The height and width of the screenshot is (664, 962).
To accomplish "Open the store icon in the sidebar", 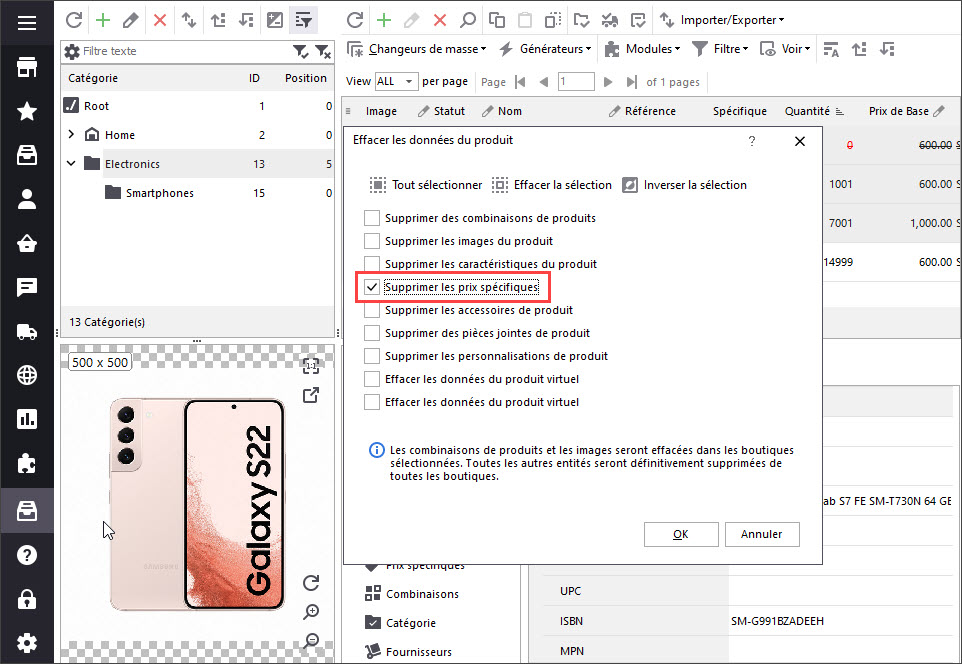I will click(x=26, y=67).
